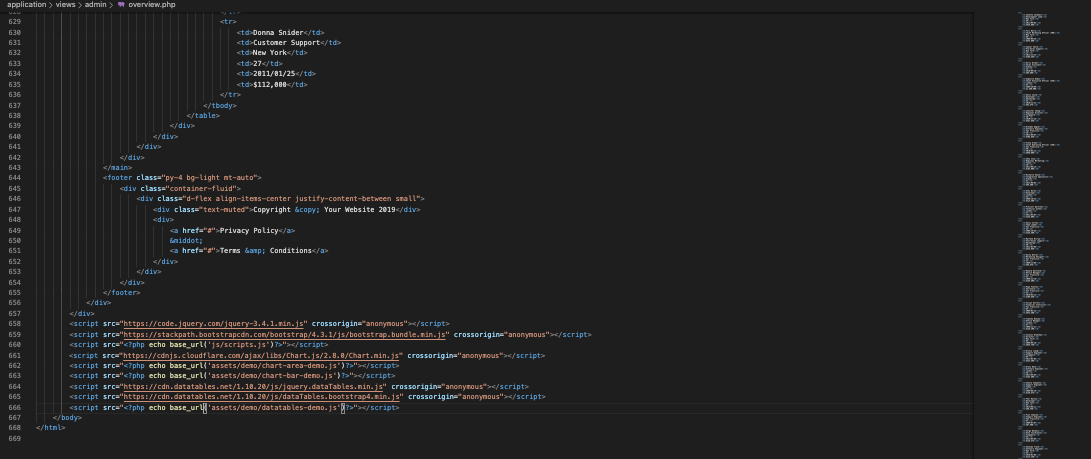Click the closing </footer> tag
This screenshot has height=459, width=1091.
coord(121,293)
